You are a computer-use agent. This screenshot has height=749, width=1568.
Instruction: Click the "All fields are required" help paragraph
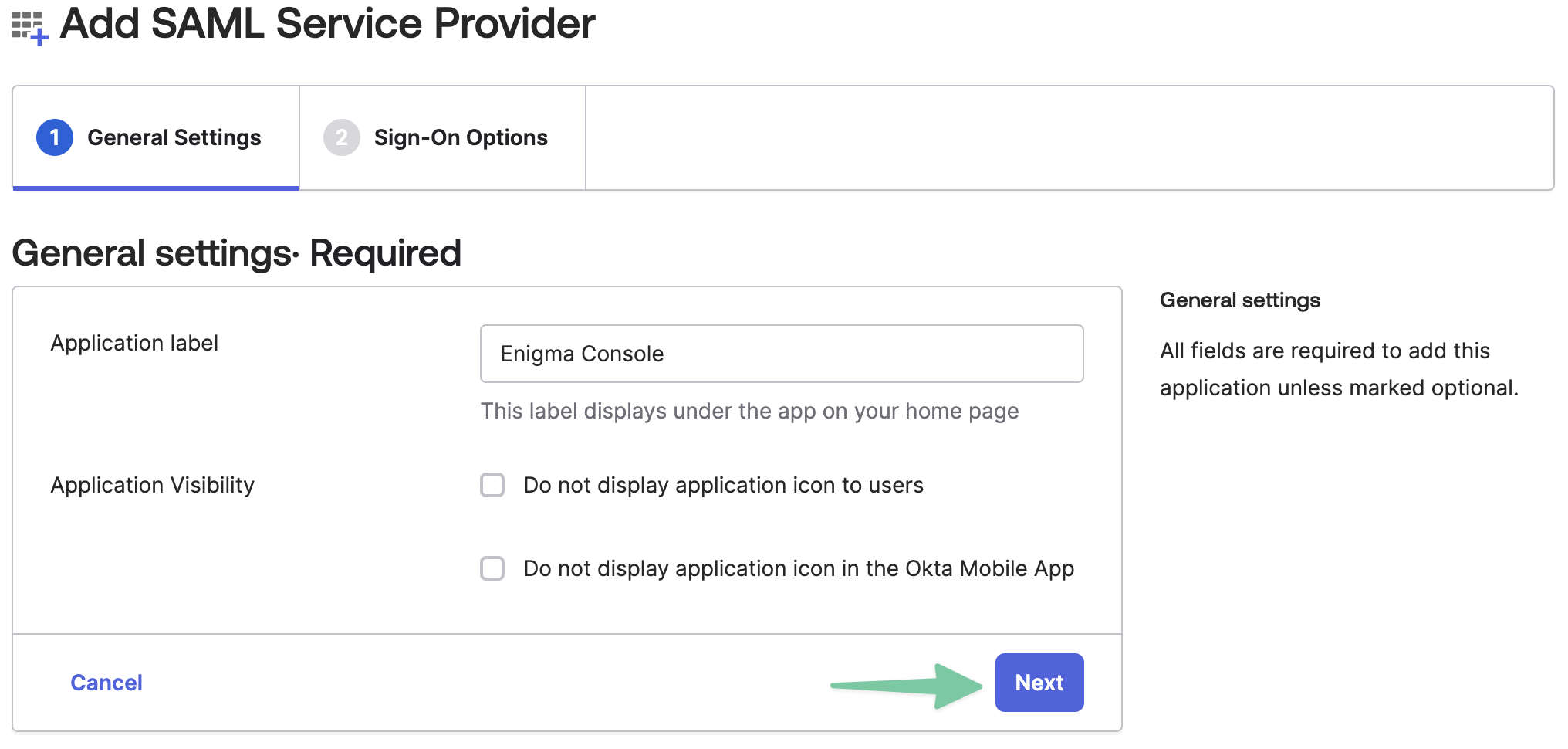click(1338, 369)
